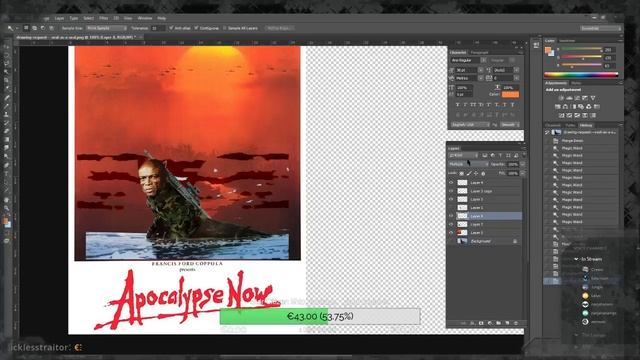Viewport: 640px width, 360px height.
Task: Click the foreground color swatch in Color panel
Action: click(548, 50)
